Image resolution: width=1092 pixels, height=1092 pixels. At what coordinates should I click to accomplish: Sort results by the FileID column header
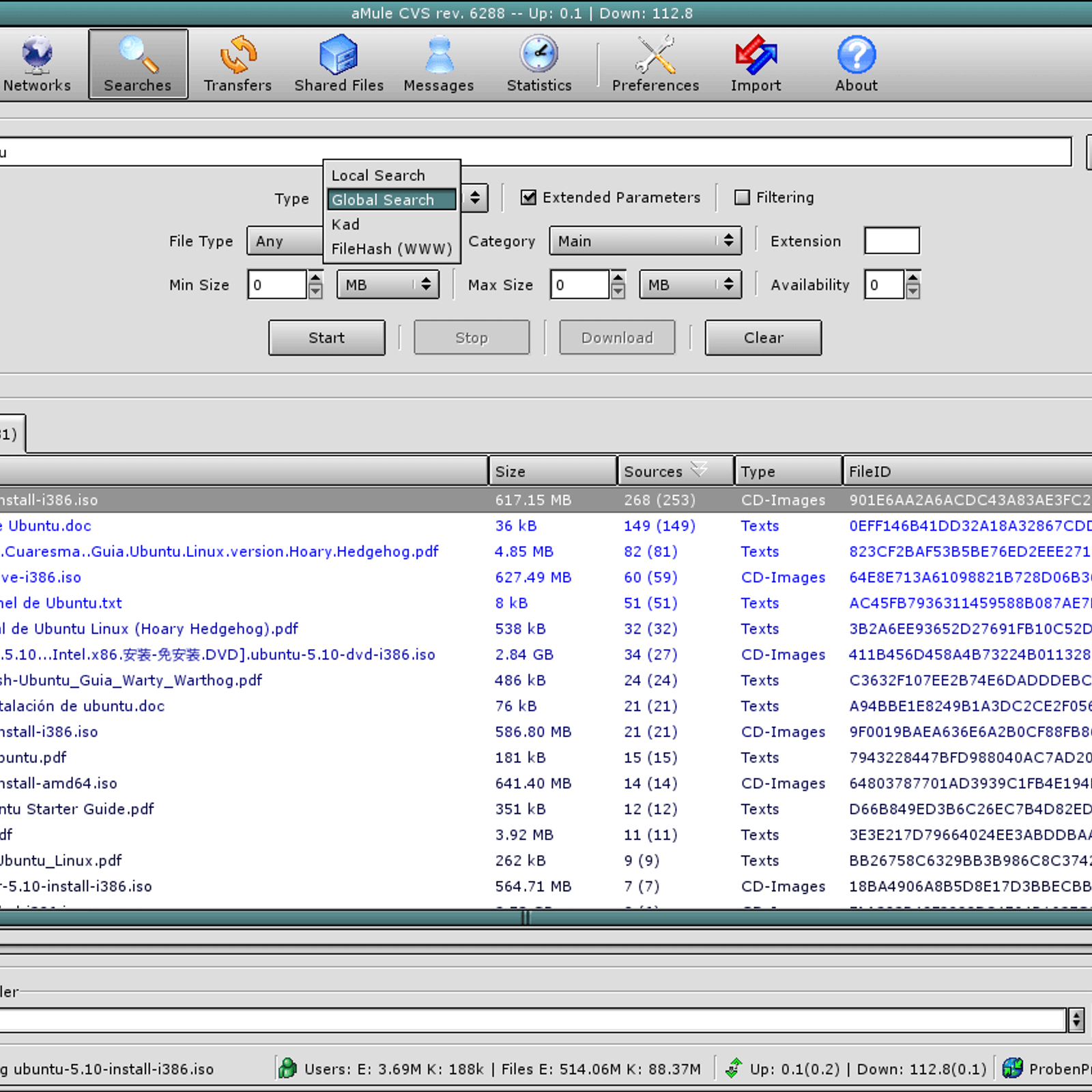pos(967,471)
